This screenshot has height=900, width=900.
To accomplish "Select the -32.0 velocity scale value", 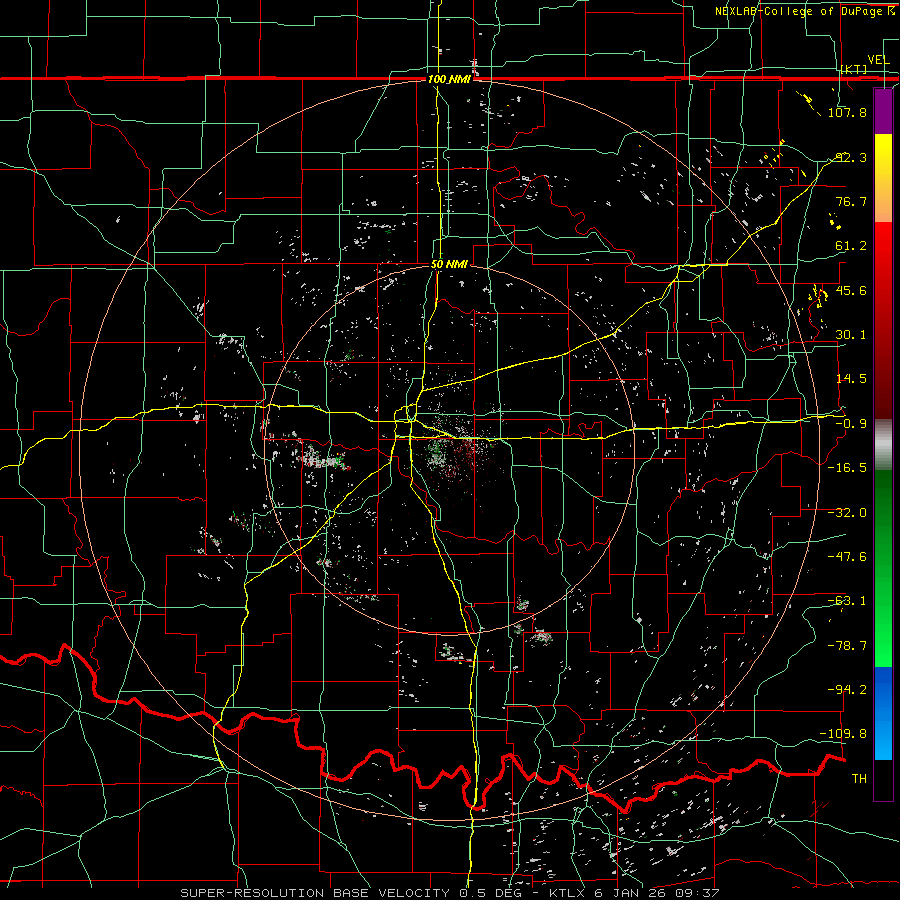I will [x=847, y=513].
